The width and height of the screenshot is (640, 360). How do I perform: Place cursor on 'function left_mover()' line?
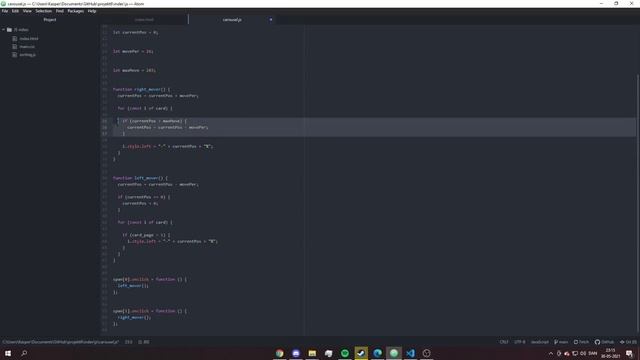140,178
